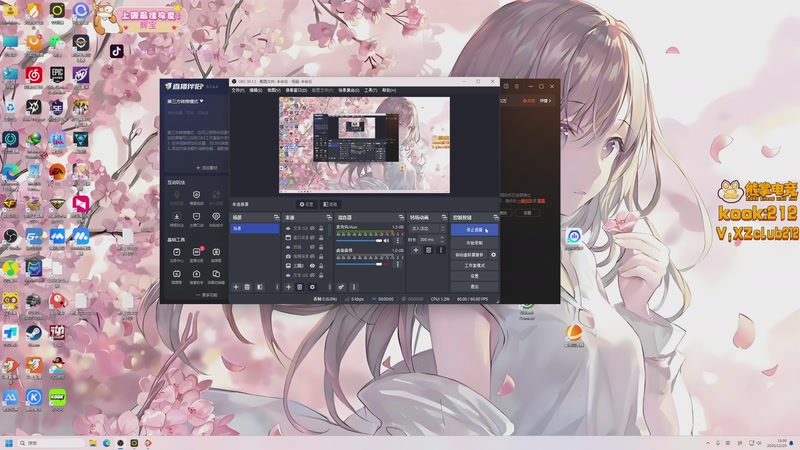This screenshot has height=450, width=800.
Task: Open the 编辑(E) menu in OBS
Action: (256, 90)
